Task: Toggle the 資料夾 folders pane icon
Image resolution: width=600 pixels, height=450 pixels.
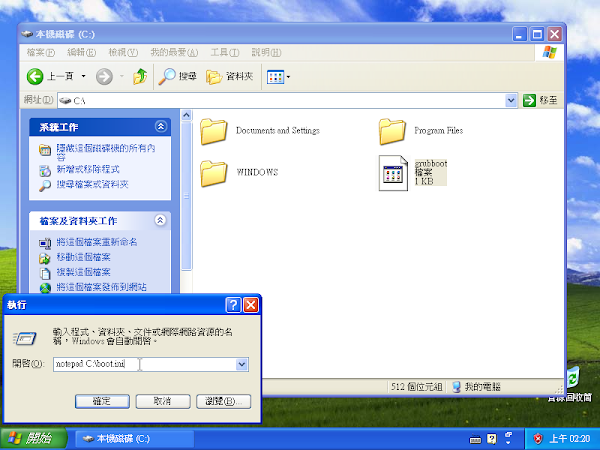Action: [214, 77]
